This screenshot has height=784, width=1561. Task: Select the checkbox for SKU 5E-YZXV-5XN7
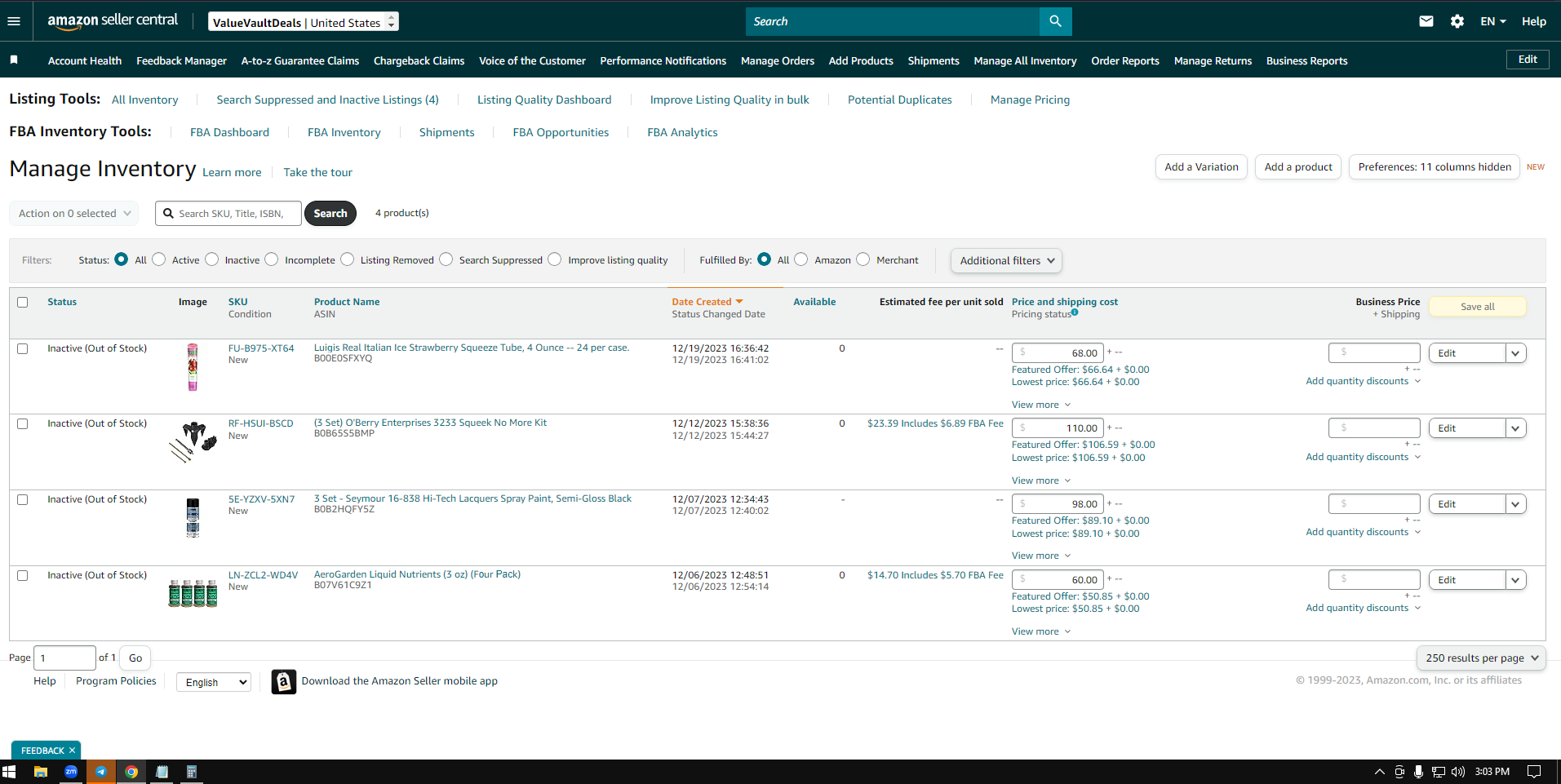tap(23, 499)
